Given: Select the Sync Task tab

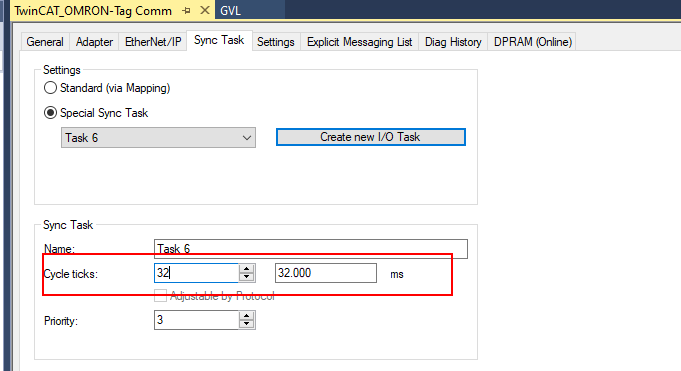Looking at the screenshot, I should 219,40.
